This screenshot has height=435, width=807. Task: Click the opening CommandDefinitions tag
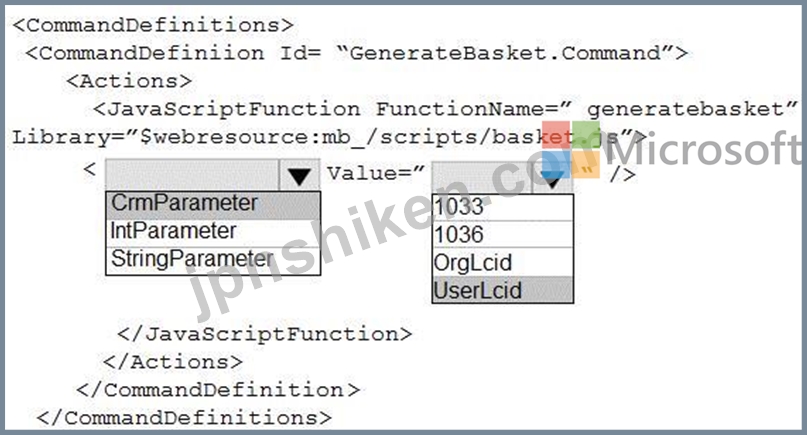pos(153,25)
